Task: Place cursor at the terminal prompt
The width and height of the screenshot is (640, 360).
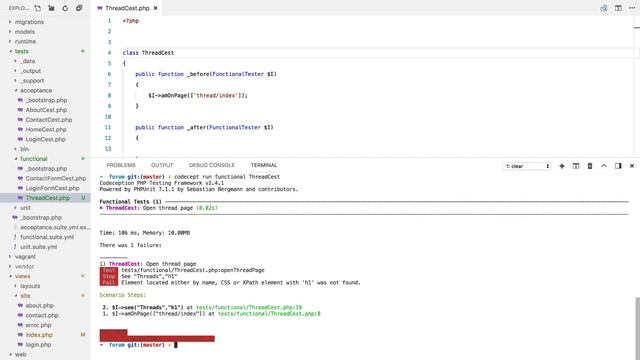Action: 176,345
